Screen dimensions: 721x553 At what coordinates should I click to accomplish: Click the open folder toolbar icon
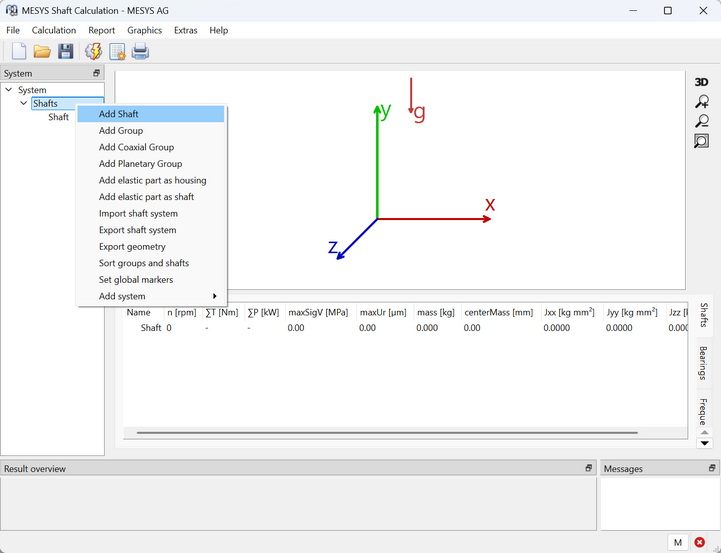42,51
